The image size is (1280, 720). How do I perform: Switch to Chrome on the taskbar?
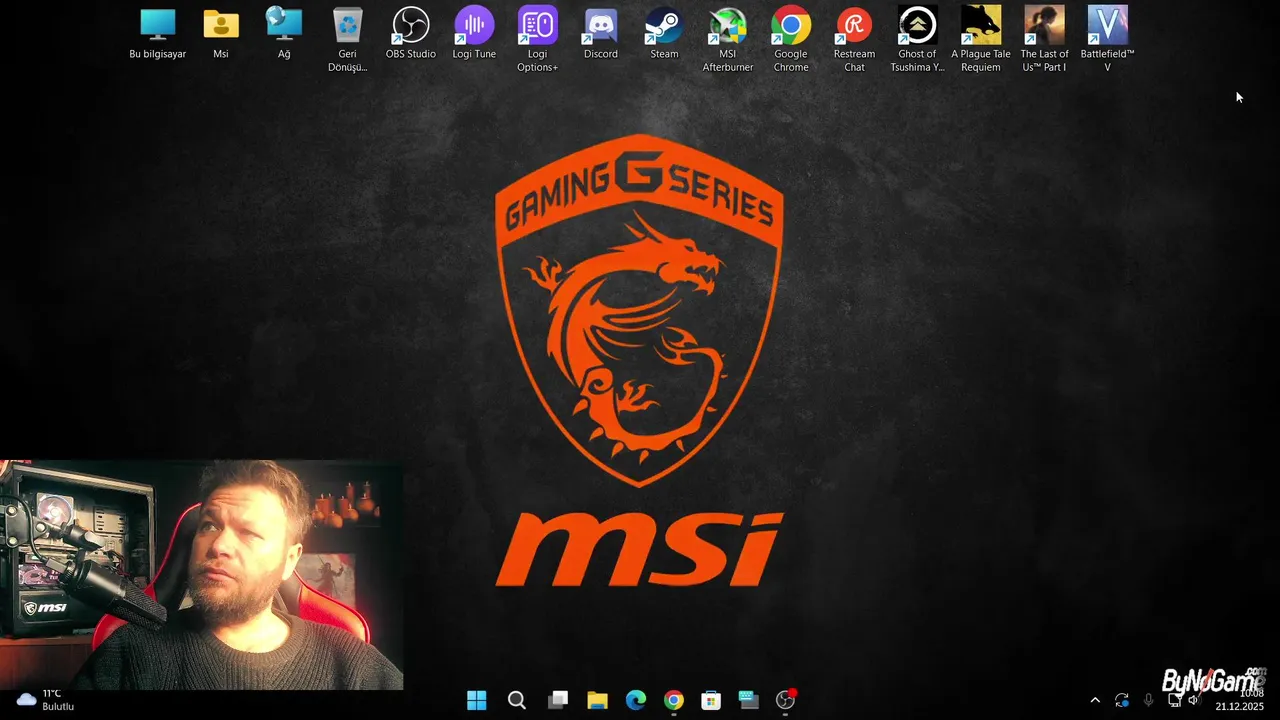674,700
